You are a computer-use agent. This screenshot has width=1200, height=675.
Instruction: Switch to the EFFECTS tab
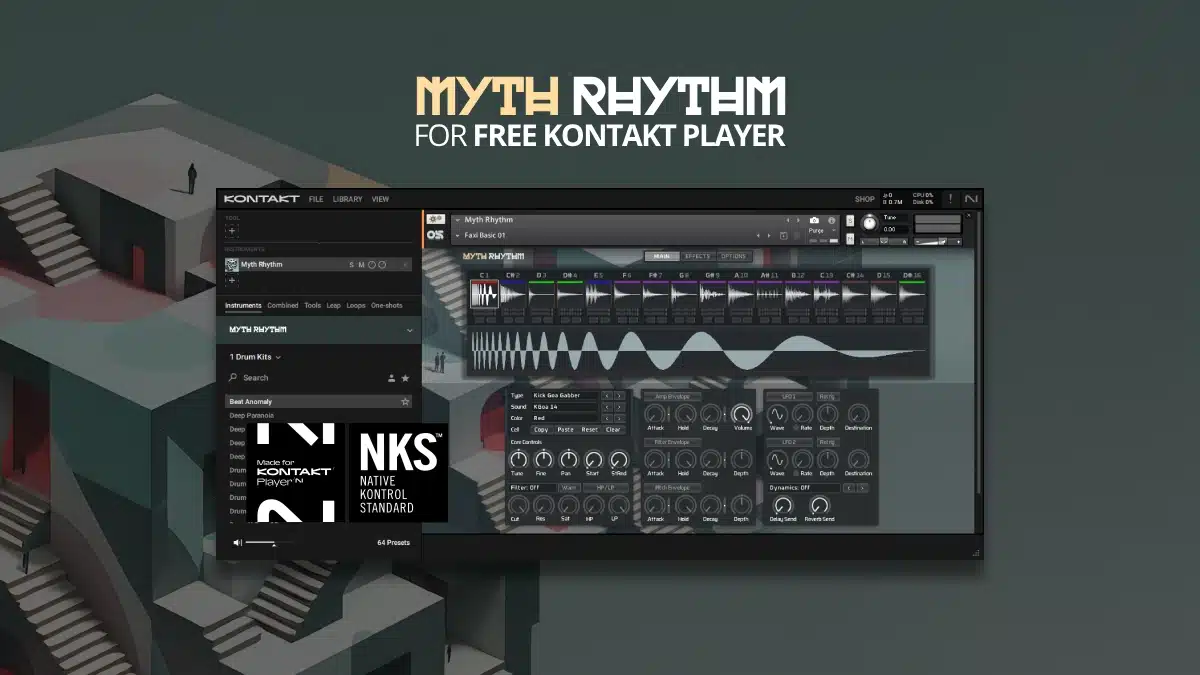(697, 257)
